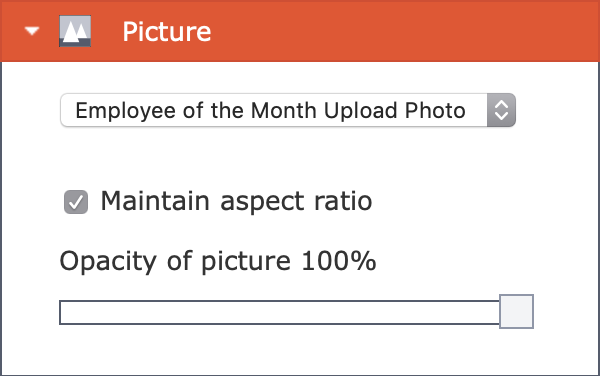Click the Picture mountain icon in the header
The image size is (600, 376).
tap(75, 31)
